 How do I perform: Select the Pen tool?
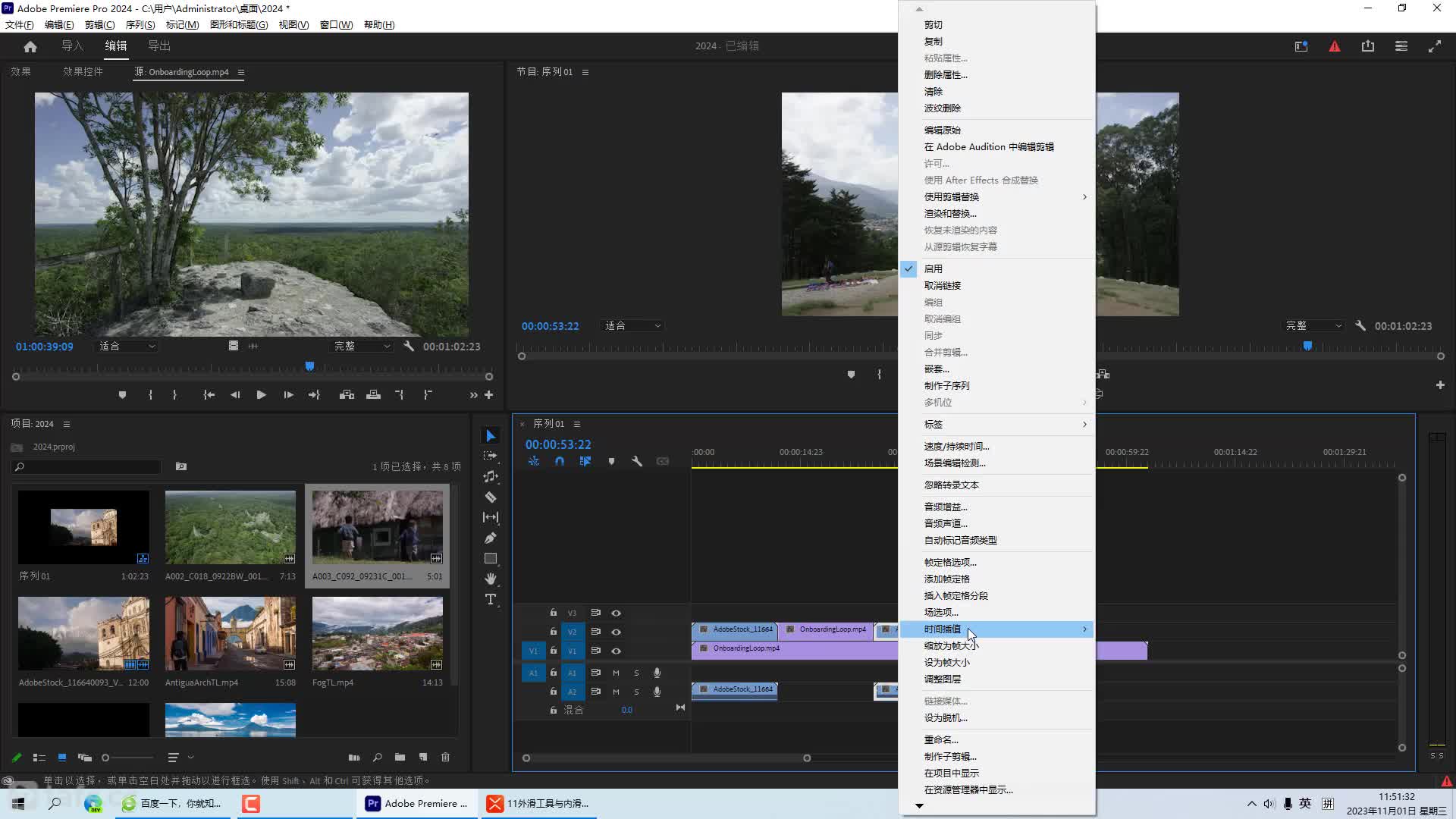(490, 538)
